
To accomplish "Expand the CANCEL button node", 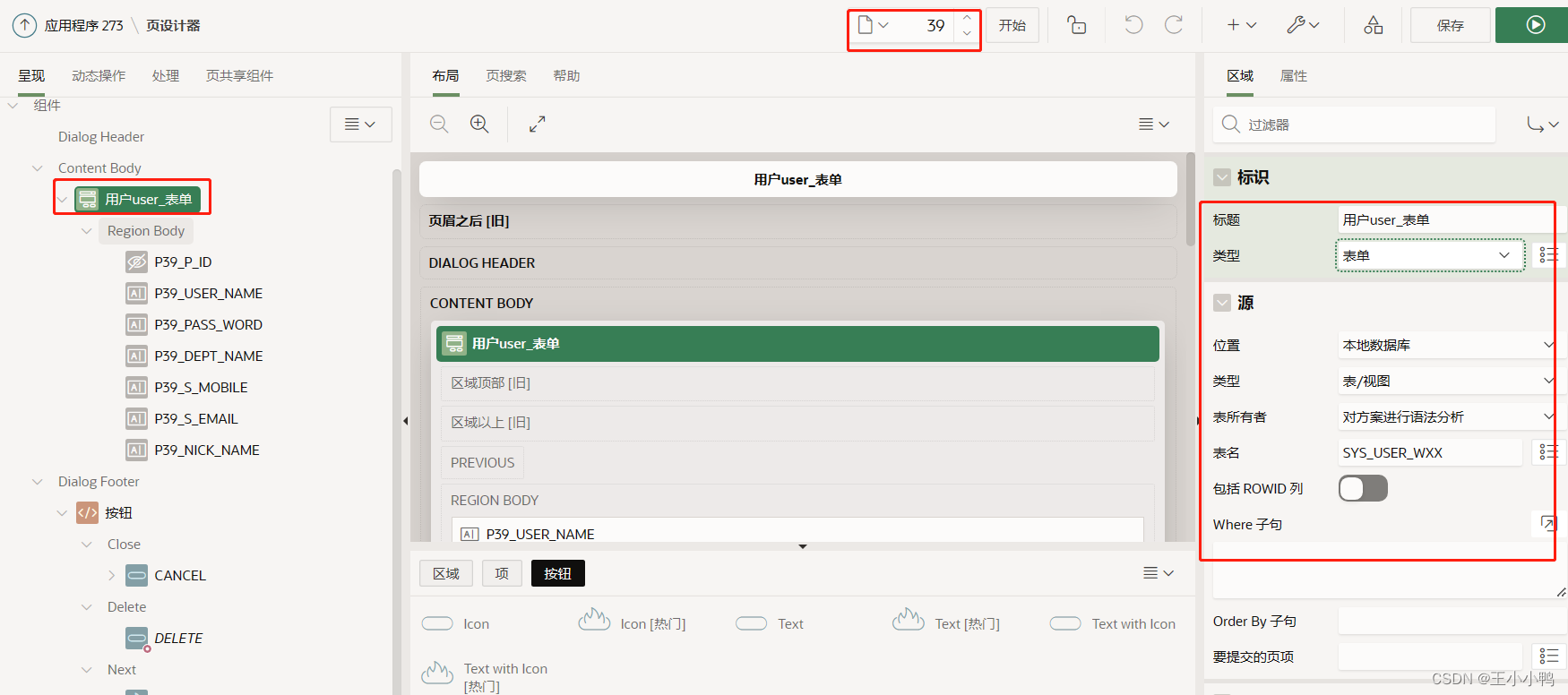I will tap(111, 576).
